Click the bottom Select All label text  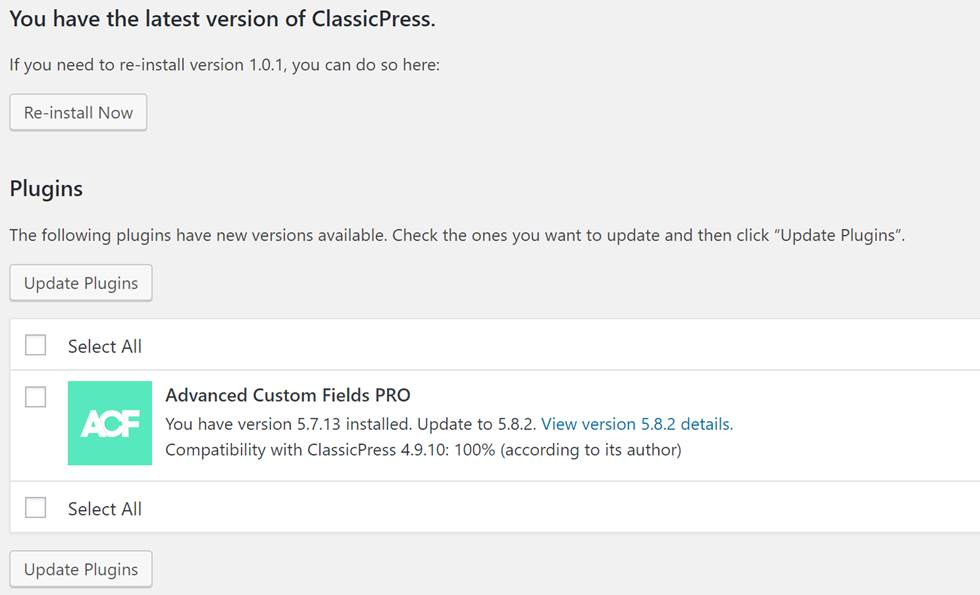coord(104,508)
